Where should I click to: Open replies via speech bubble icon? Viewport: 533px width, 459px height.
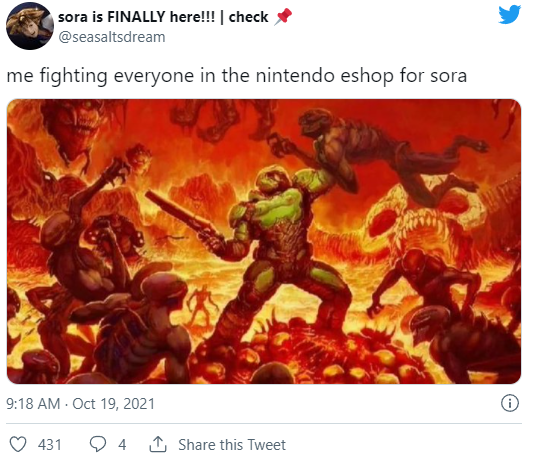(98, 444)
